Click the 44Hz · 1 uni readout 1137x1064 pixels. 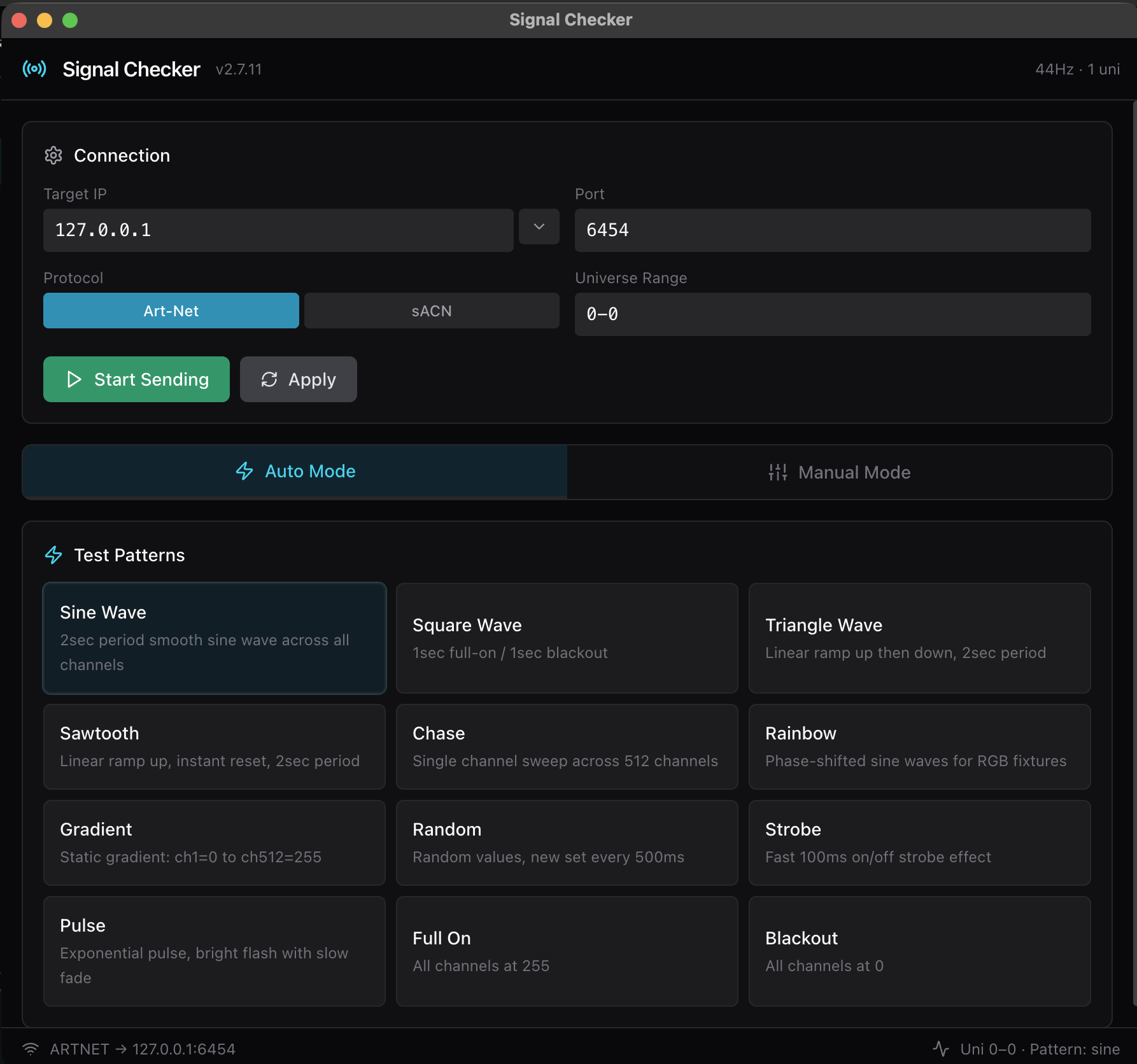(1077, 69)
